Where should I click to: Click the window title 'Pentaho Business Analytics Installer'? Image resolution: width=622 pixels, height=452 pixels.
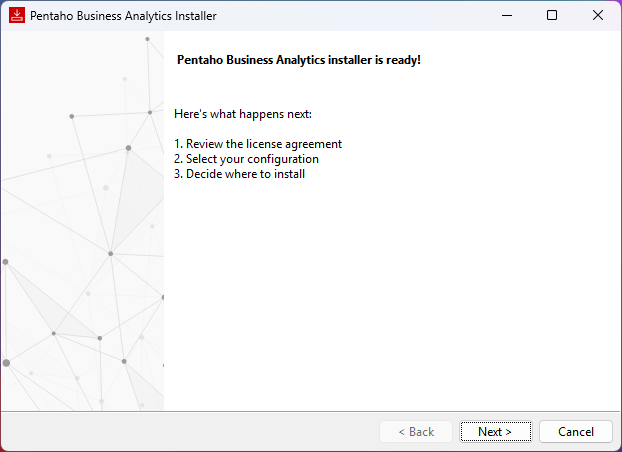coord(123,16)
